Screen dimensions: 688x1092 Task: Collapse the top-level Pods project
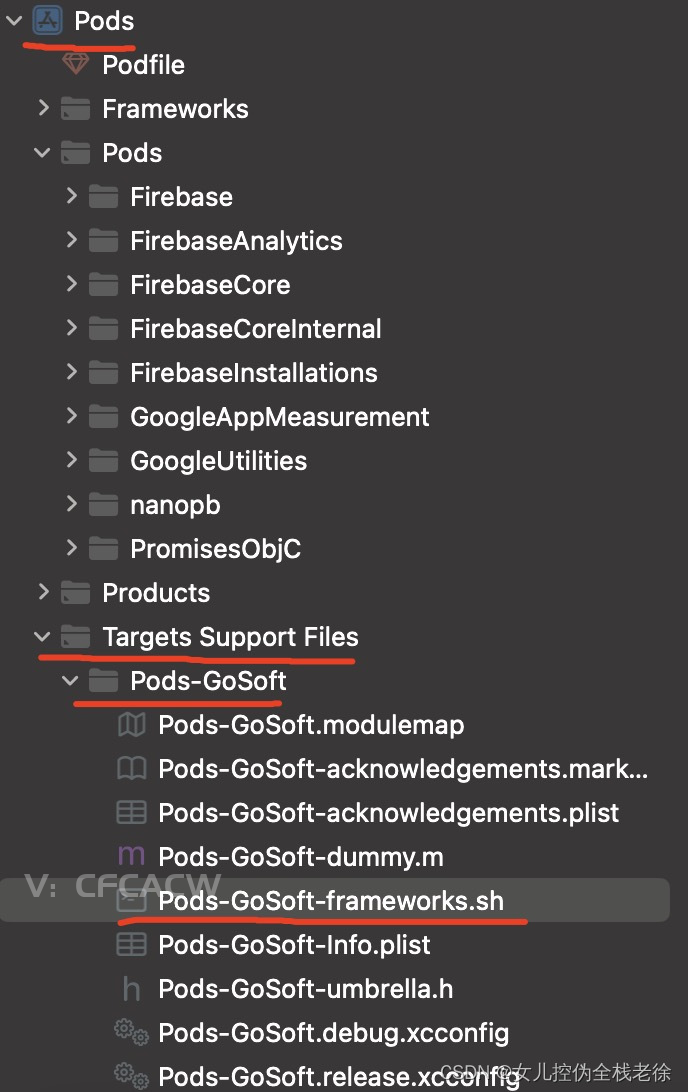point(14,21)
